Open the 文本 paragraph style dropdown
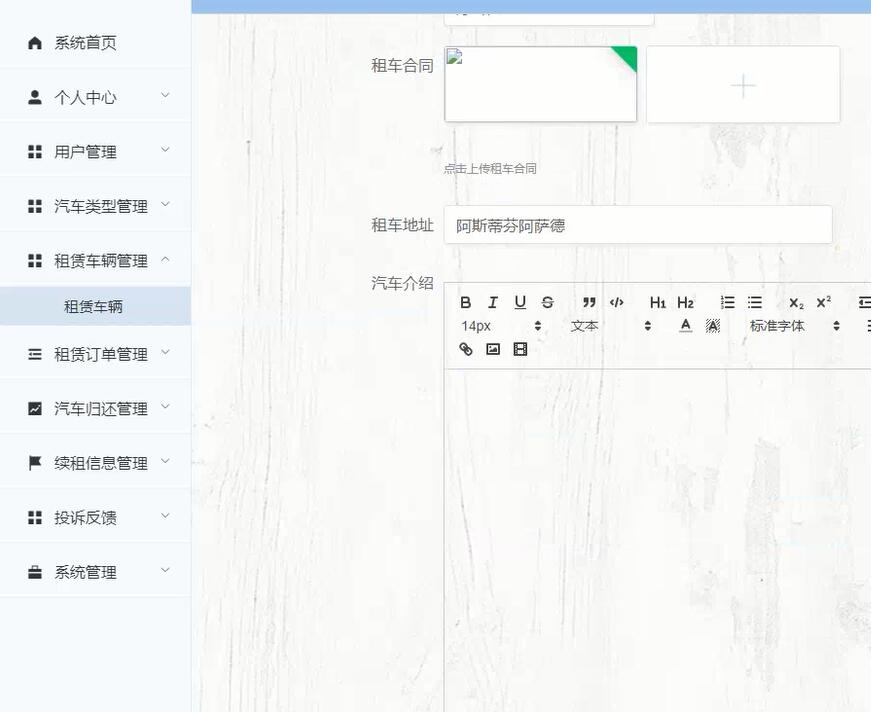This screenshot has height=712, width=871. pos(610,326)
